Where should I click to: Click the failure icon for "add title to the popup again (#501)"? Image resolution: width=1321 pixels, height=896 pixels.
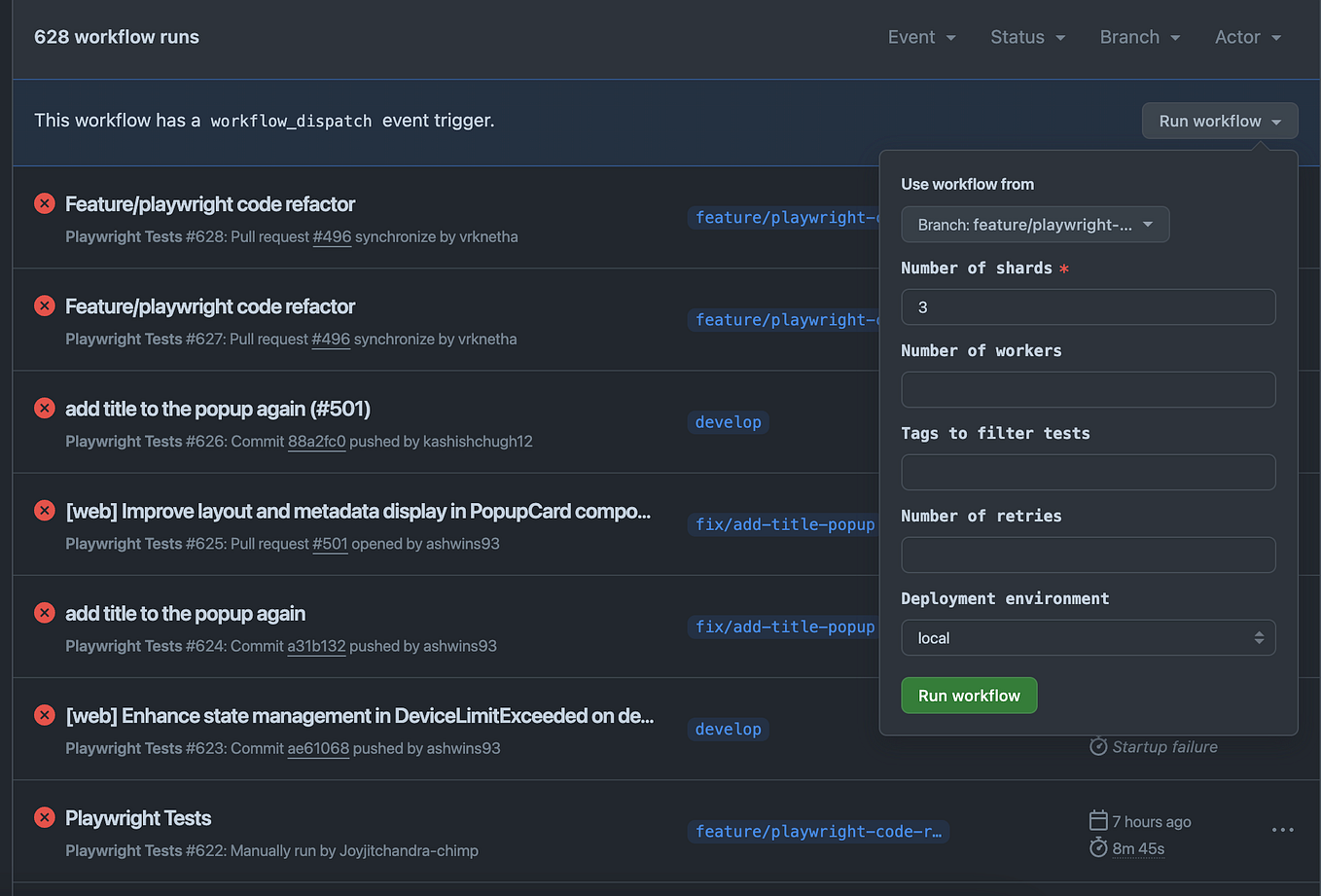click(x=44, y=409)
